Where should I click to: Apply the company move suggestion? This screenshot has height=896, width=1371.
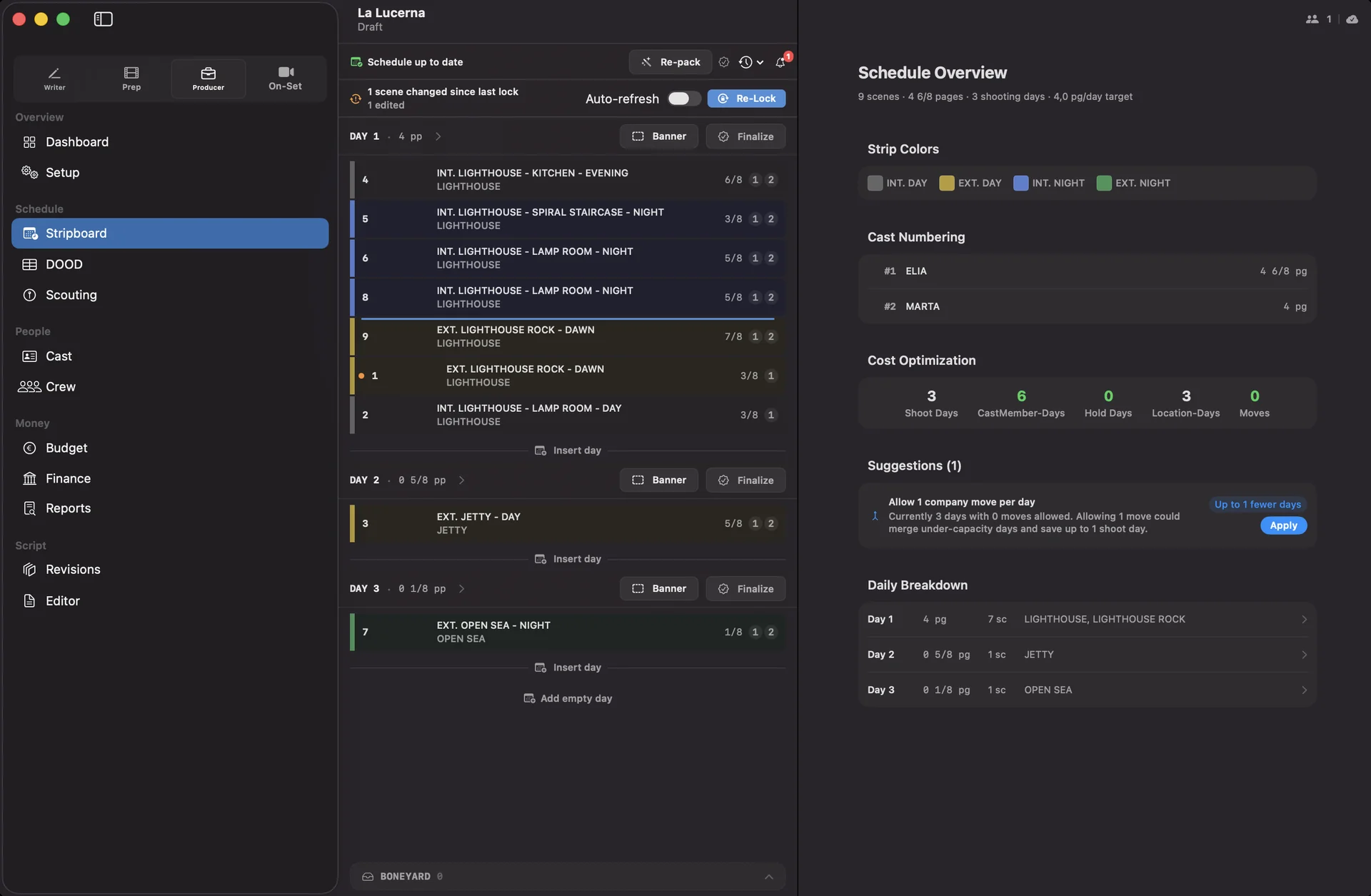pos(1283,525)
